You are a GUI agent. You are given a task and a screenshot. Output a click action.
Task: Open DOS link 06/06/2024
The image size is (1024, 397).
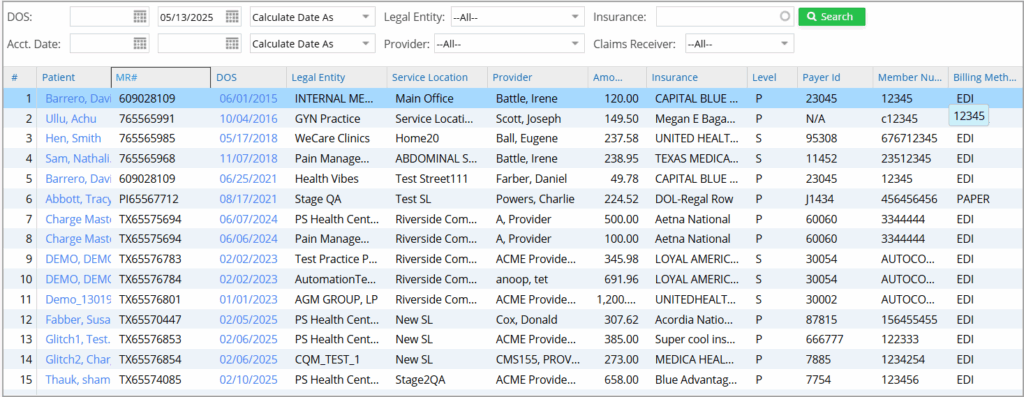[248, 238]
